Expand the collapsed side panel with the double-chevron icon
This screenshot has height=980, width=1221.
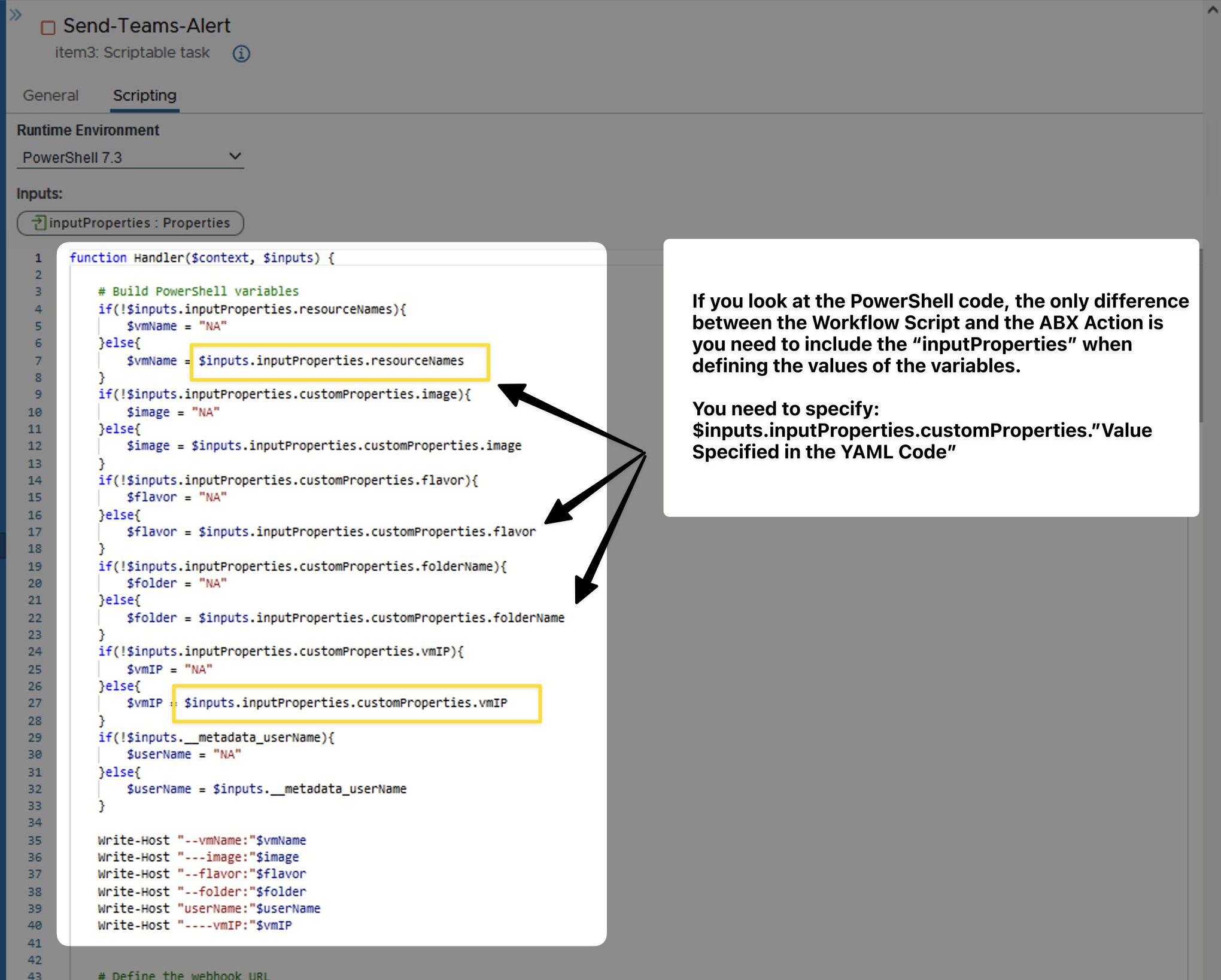pyautogui.click(x=16, y=15)
